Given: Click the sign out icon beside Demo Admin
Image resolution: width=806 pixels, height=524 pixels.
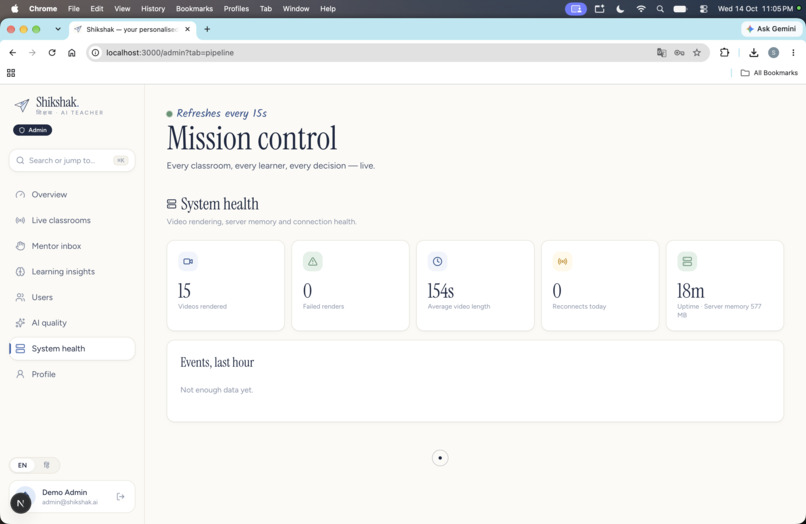Looking at the screenshot, I should click(120, 496).
